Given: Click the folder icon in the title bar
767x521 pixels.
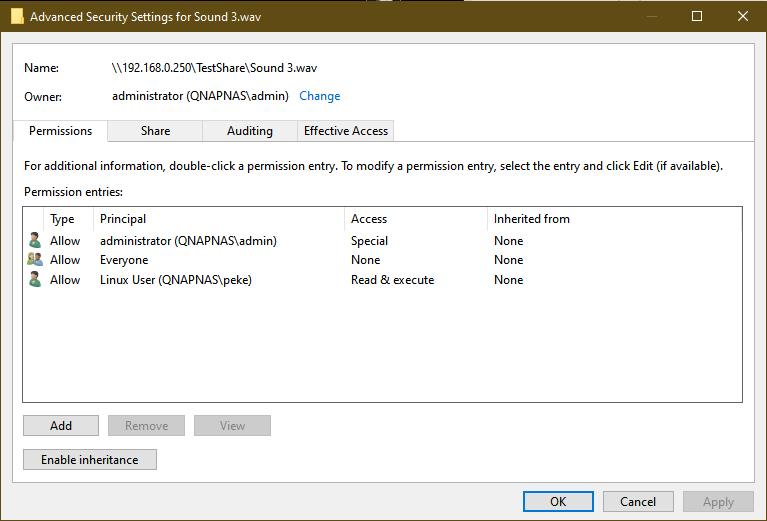Looking at the screenshot, I should click(x=17, y=16).
